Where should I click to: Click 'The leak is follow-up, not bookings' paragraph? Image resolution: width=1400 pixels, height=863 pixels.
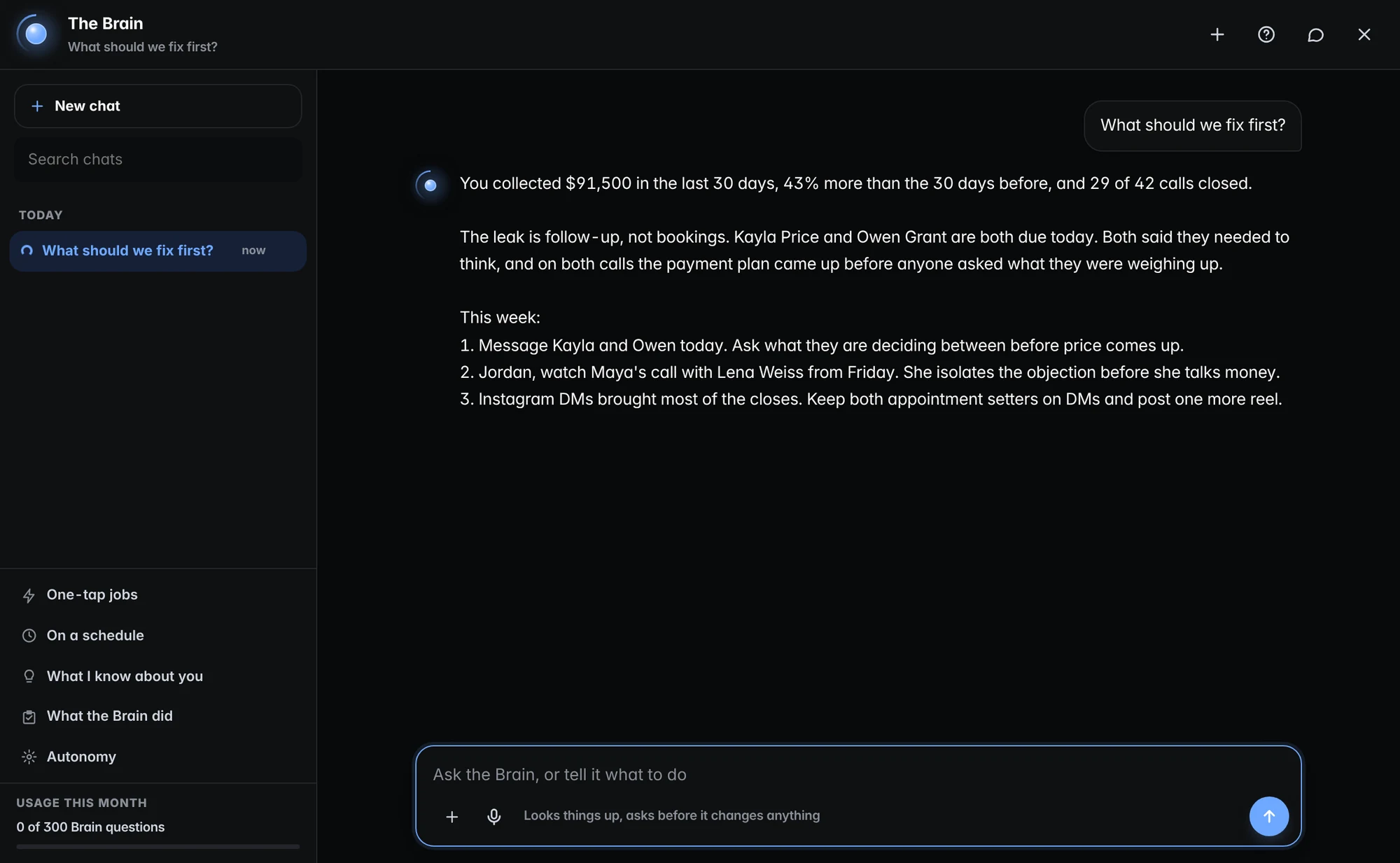874,251
